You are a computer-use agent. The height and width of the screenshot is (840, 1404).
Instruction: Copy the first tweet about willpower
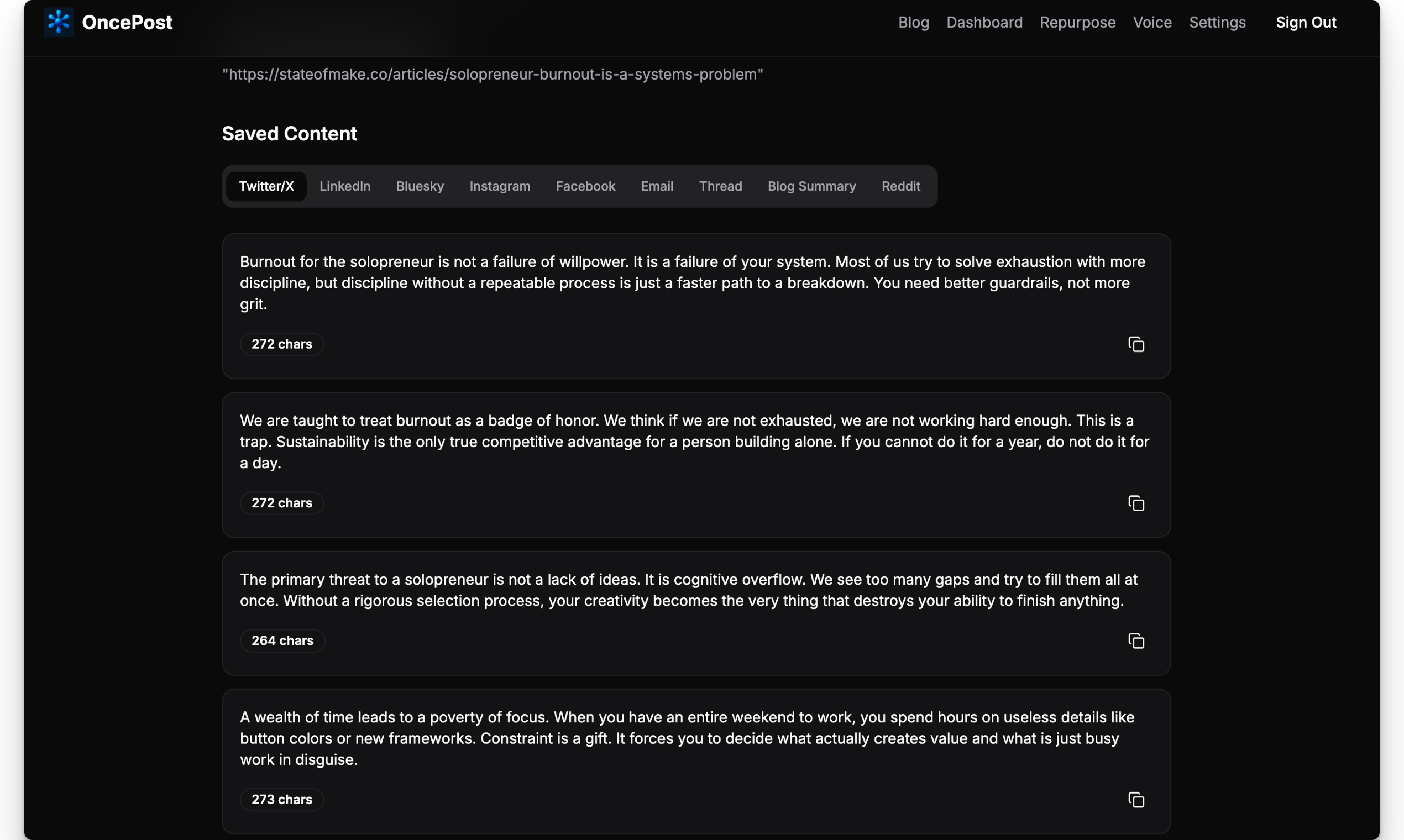(x=1136, y=344)
